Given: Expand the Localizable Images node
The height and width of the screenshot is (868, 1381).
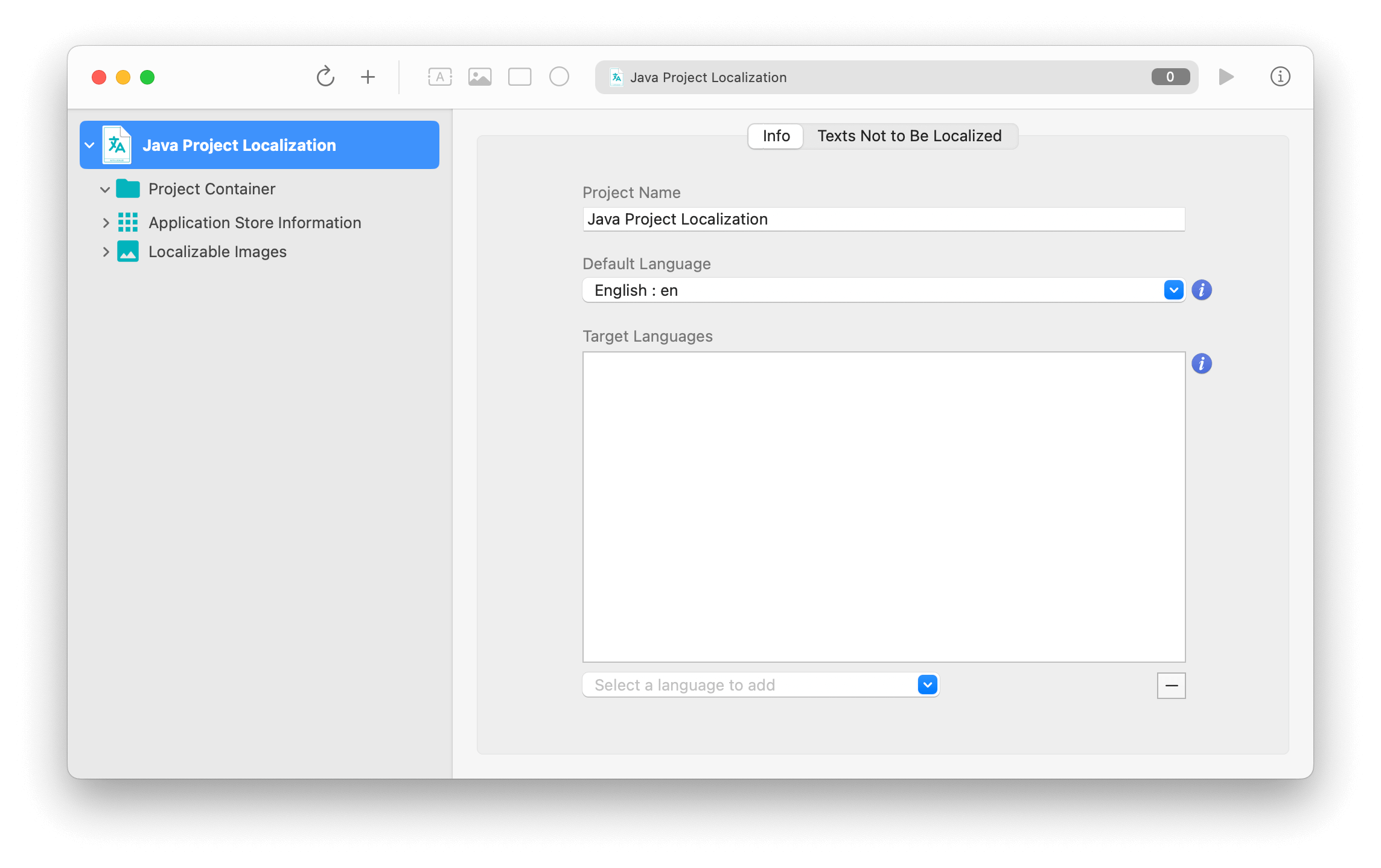Looking at the screenshot, I should coord(106,252).
